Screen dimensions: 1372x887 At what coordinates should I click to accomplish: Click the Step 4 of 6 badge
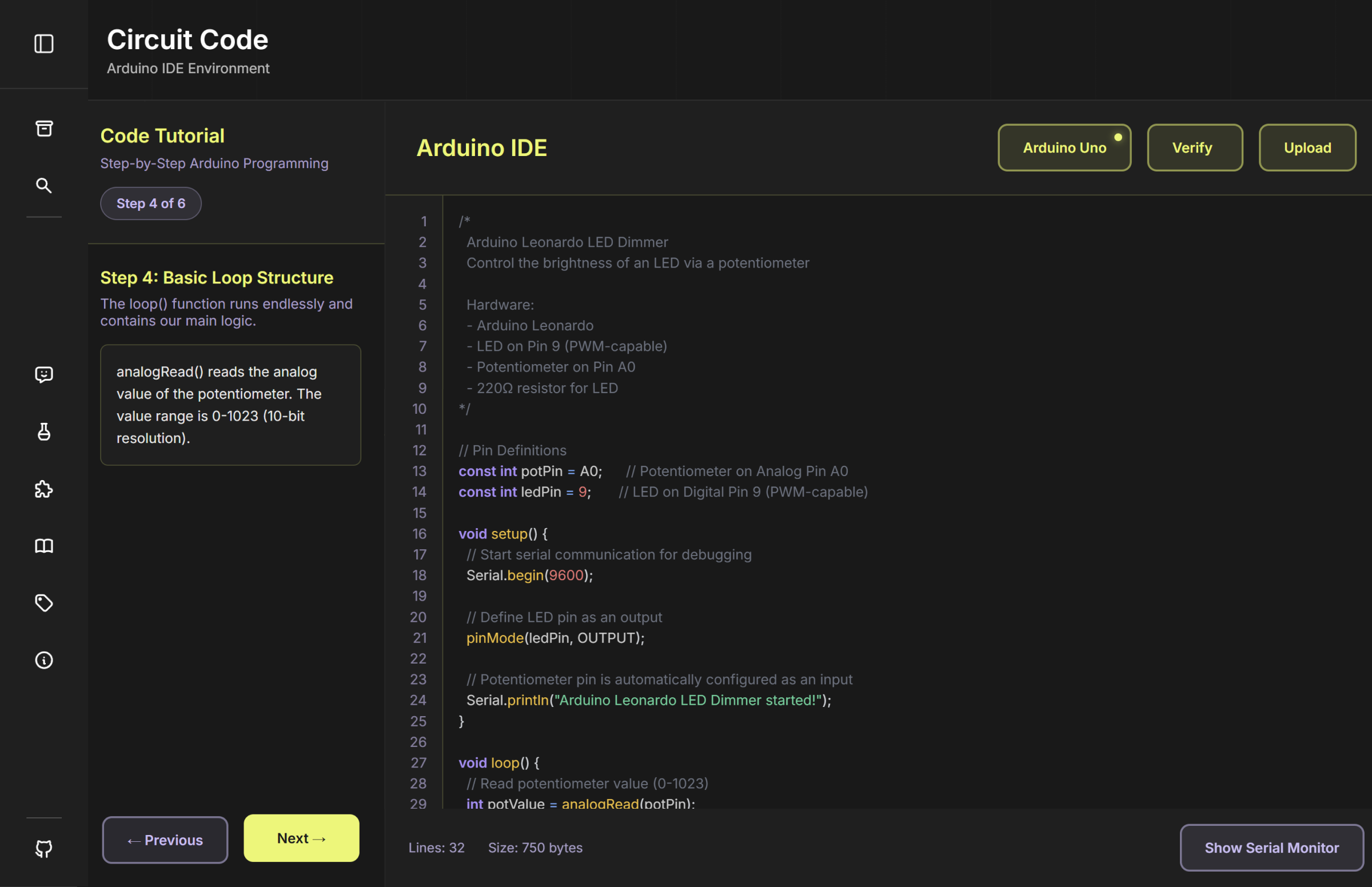(151, 203)
